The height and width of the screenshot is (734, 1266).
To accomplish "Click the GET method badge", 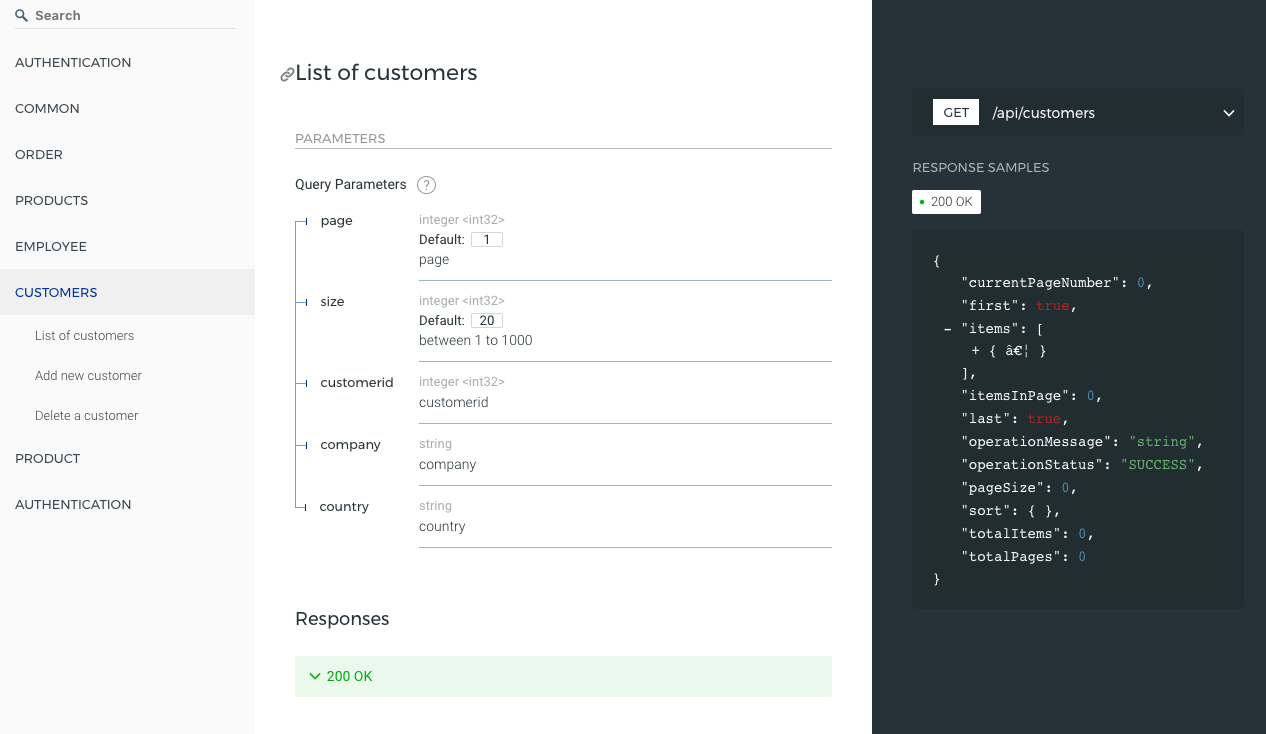I will (956, 113).
